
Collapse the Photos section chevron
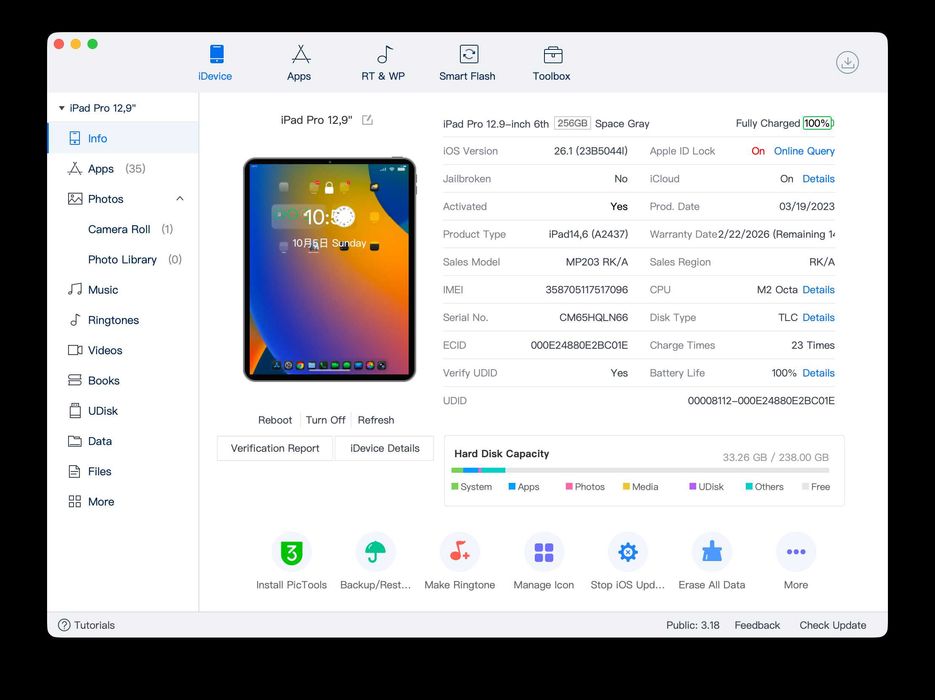pyautogui.click(x=180, y=199)
